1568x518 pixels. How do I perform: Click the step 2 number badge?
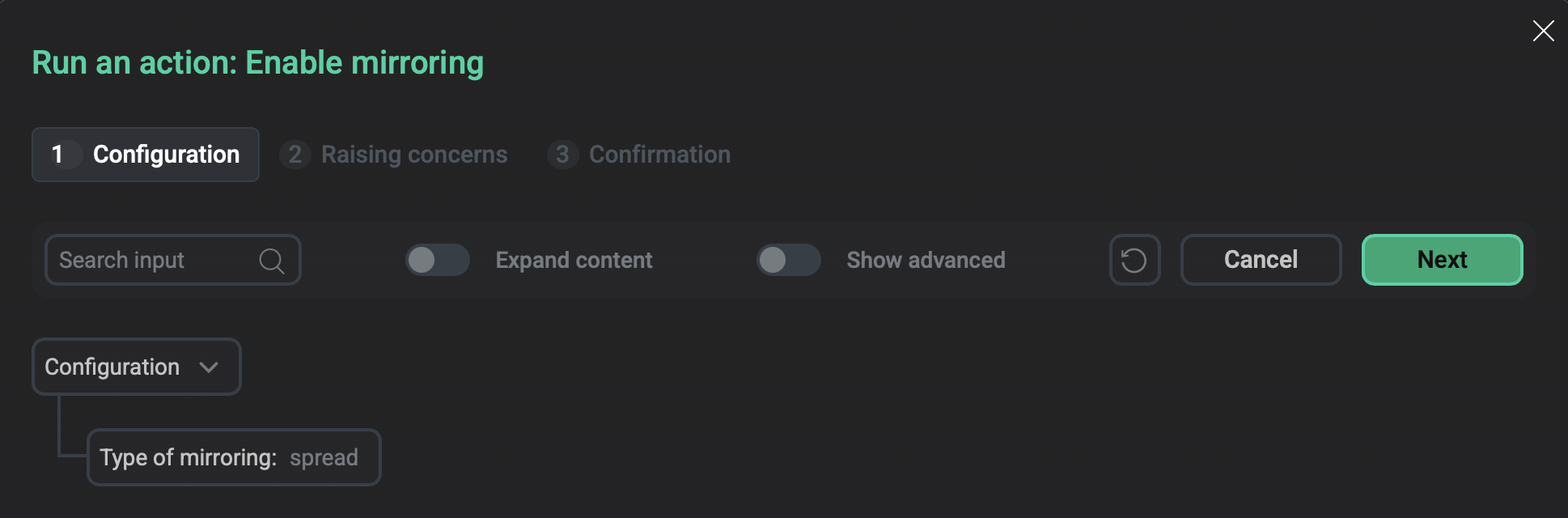click(x=295, y=155)
